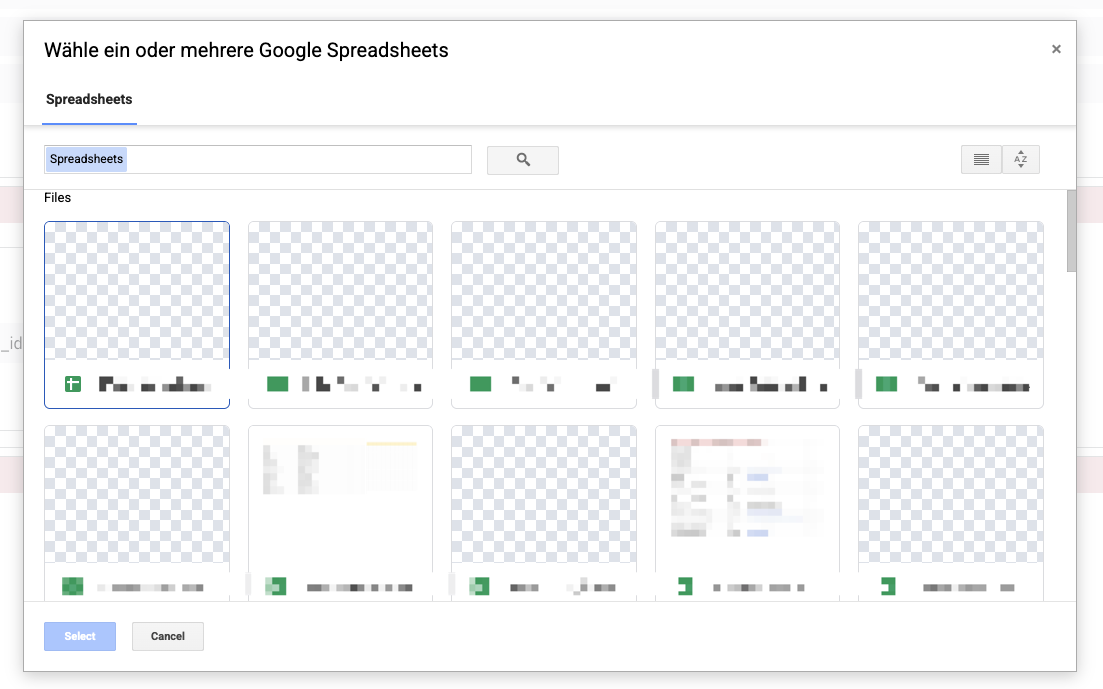Click the Sheets icon on the blue-outlined file

[x=73, y=384]
